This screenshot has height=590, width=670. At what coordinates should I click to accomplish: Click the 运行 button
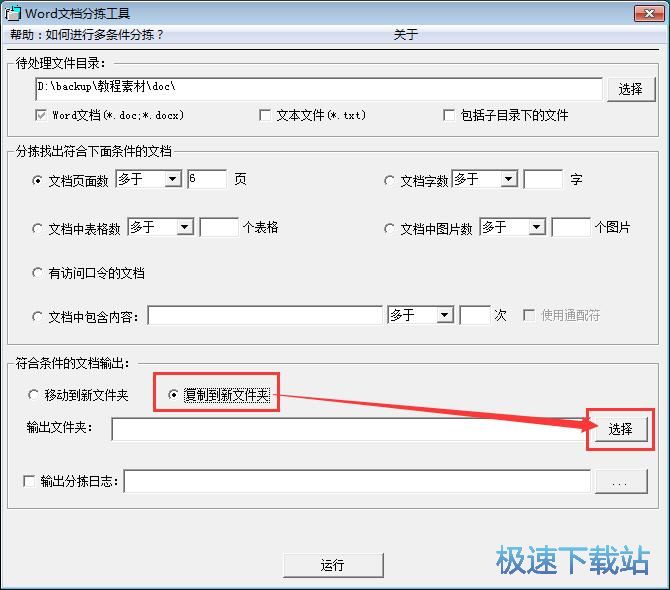click(333, 565)
